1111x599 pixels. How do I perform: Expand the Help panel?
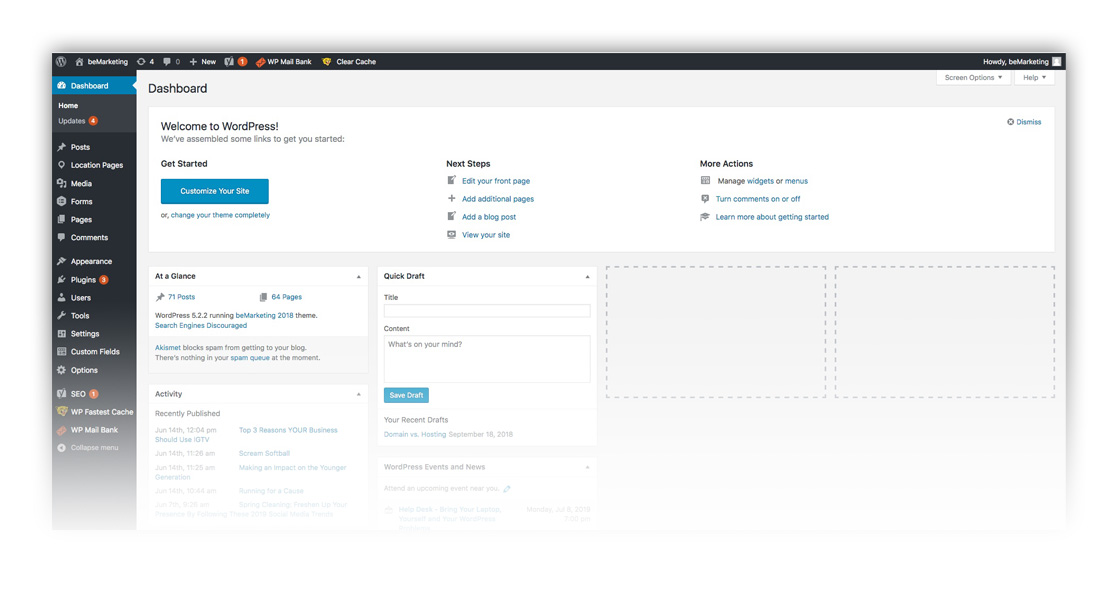(1034, 77)
